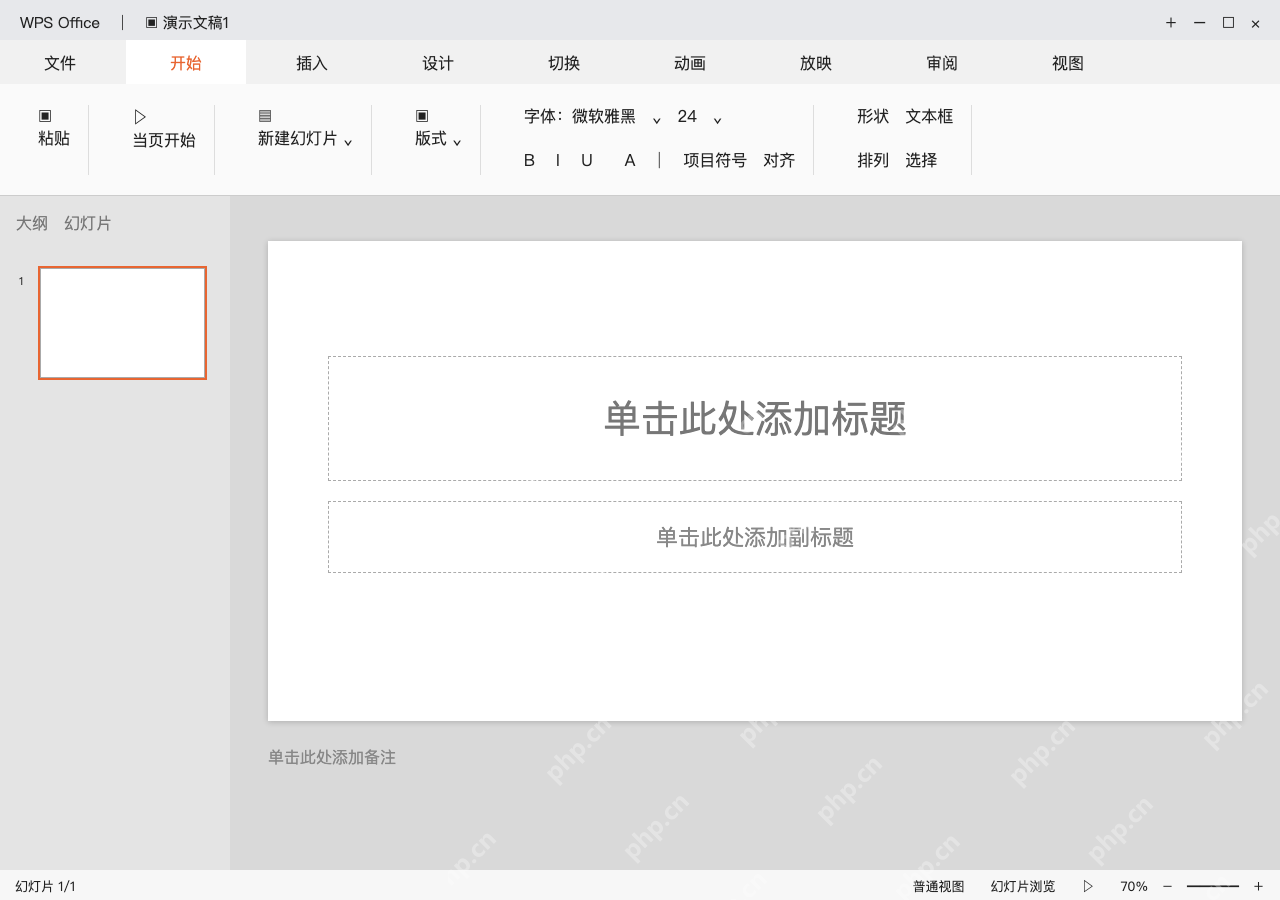1280x900 pixels.
Task: Start slideshow from current slide (当页开始)
Action: click(164, 129)
